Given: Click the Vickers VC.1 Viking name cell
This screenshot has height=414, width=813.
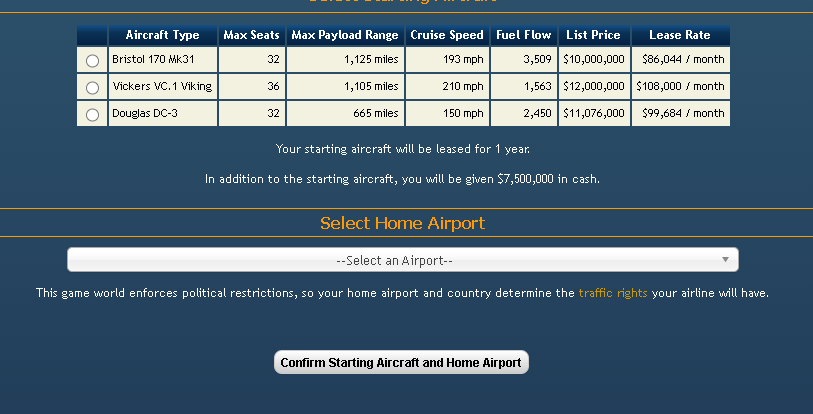Looking at the screenshot, I should (163, 86).
